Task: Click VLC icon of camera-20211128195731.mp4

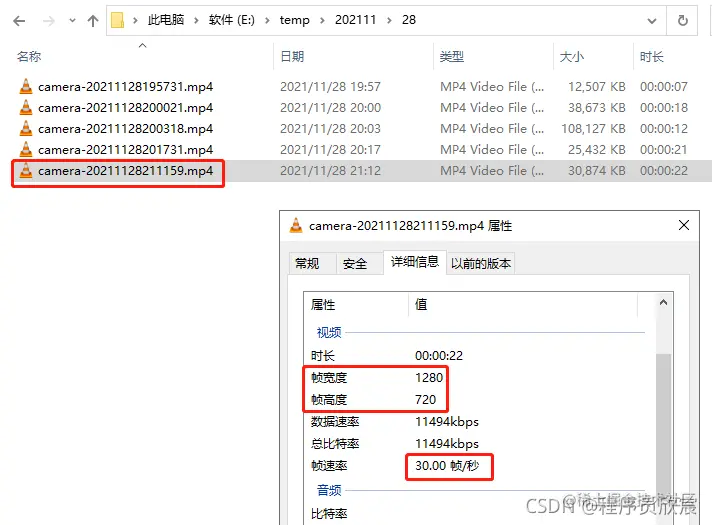Action: point(26,86)
